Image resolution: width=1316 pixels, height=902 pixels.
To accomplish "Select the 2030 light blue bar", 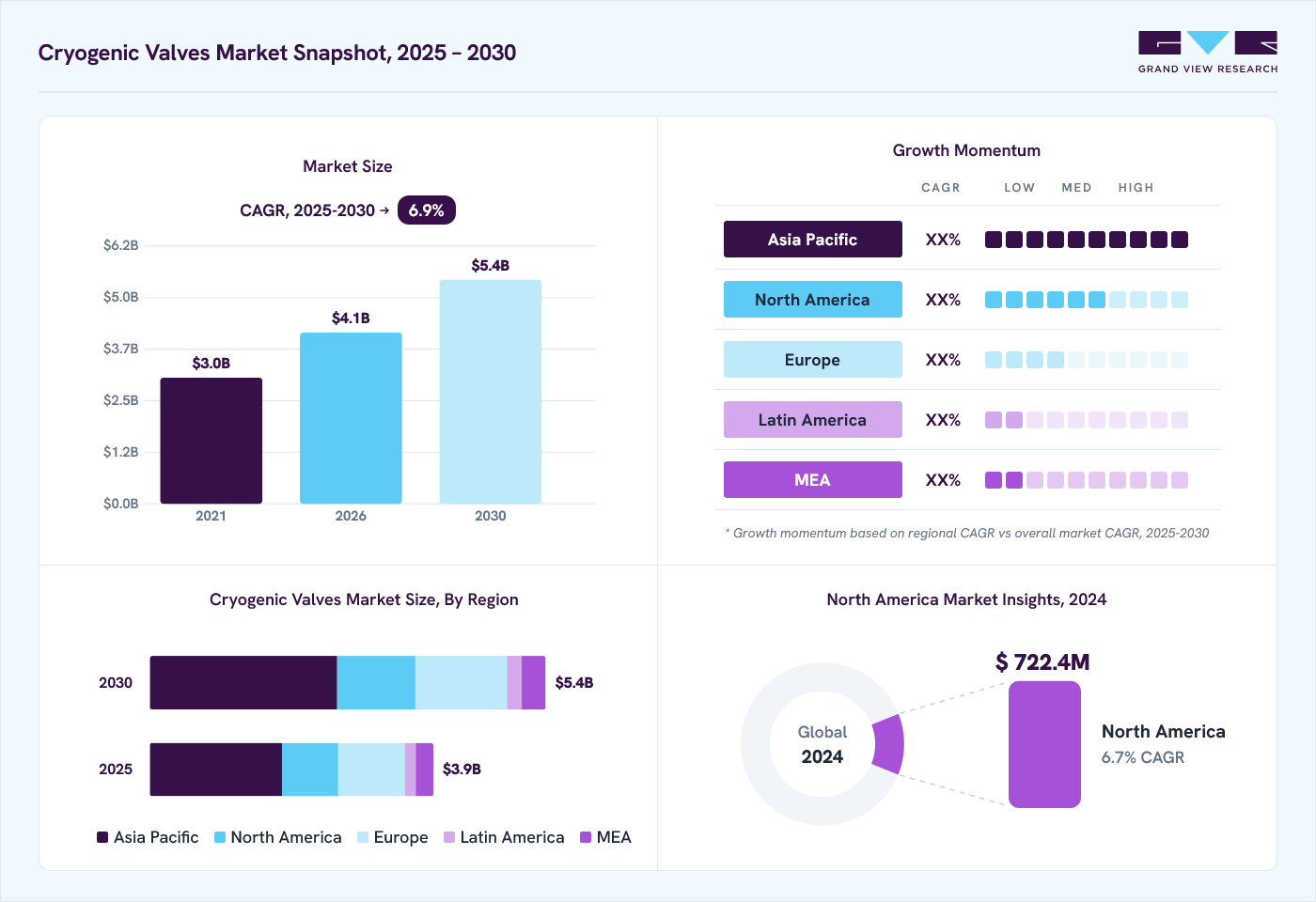I will 491,392.
